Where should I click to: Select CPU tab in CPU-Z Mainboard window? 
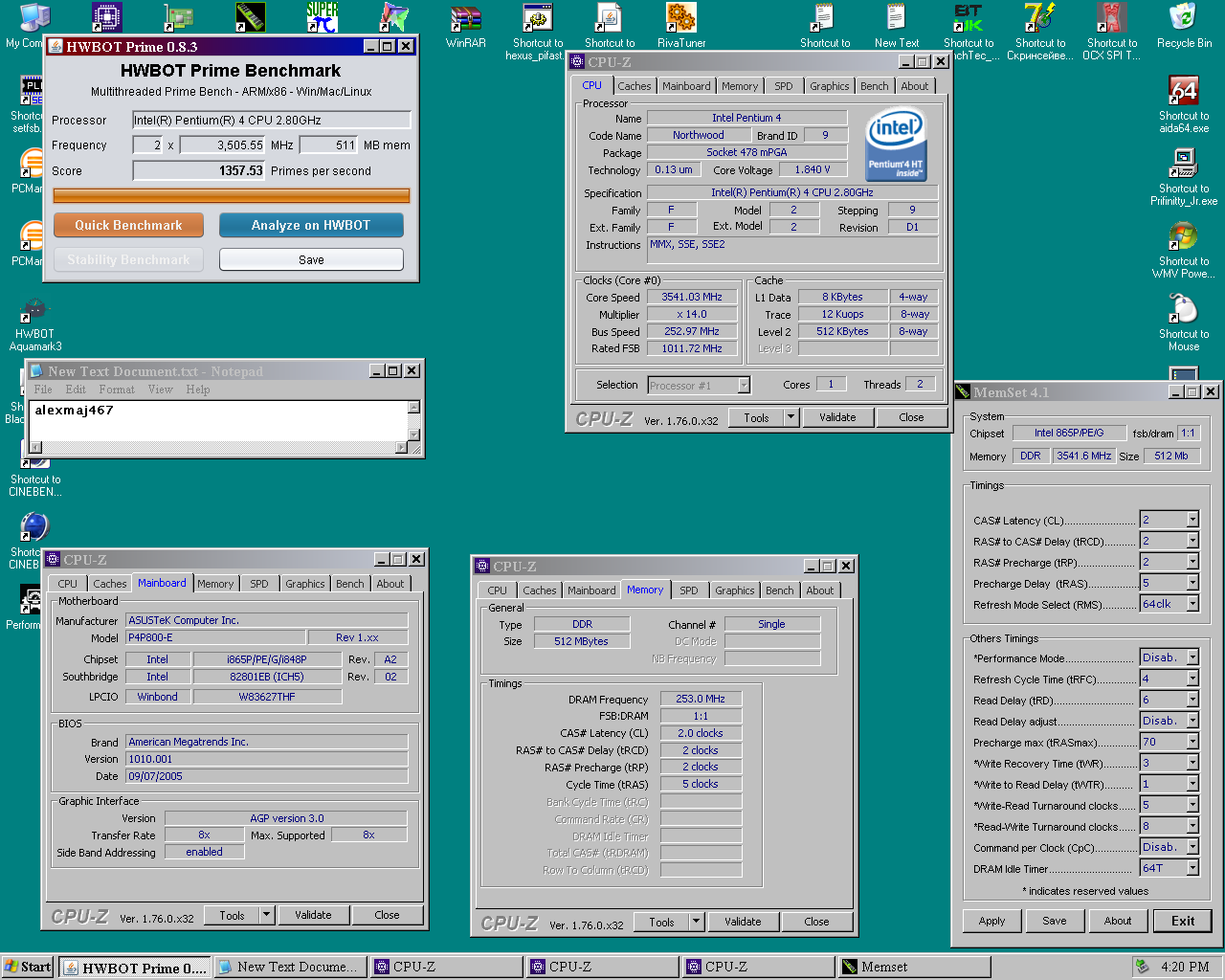point(67,584)
